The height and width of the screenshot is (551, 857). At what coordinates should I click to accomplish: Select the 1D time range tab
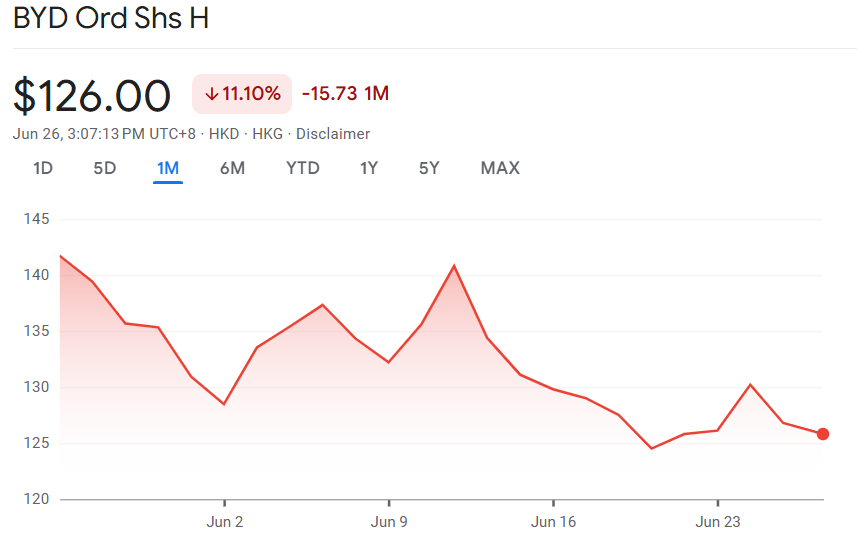pos(43,168)
